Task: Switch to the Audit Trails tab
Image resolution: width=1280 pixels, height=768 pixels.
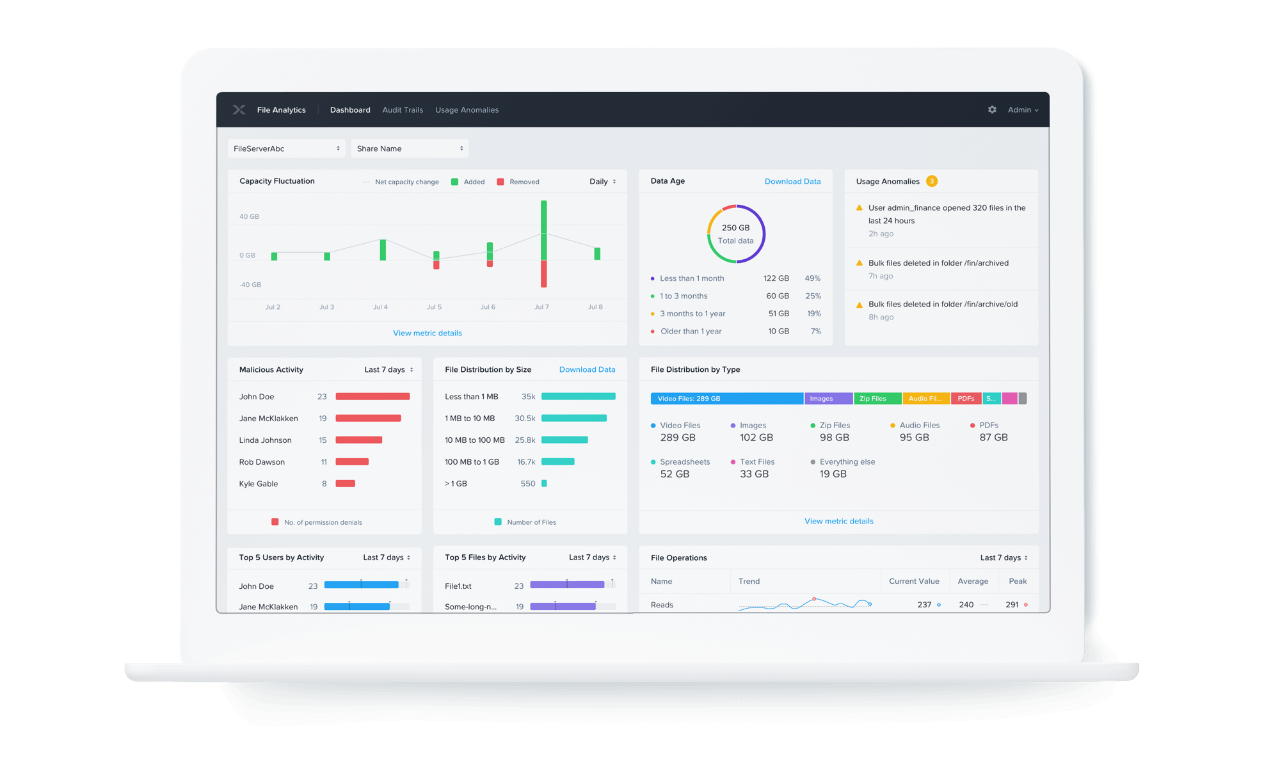Action: [402, 110]
